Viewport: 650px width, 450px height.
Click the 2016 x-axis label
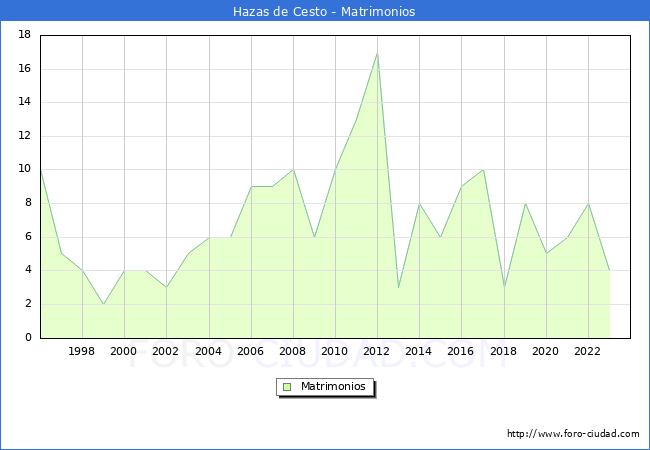[x=461, y=351]
